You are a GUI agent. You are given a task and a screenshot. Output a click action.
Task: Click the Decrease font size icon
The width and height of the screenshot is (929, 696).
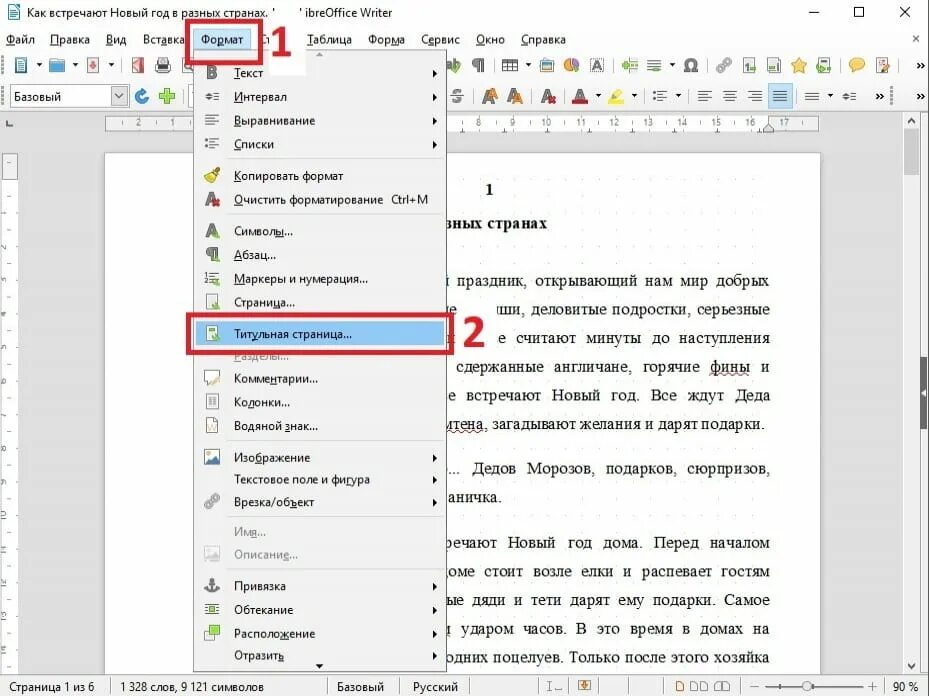click(515, 96)
